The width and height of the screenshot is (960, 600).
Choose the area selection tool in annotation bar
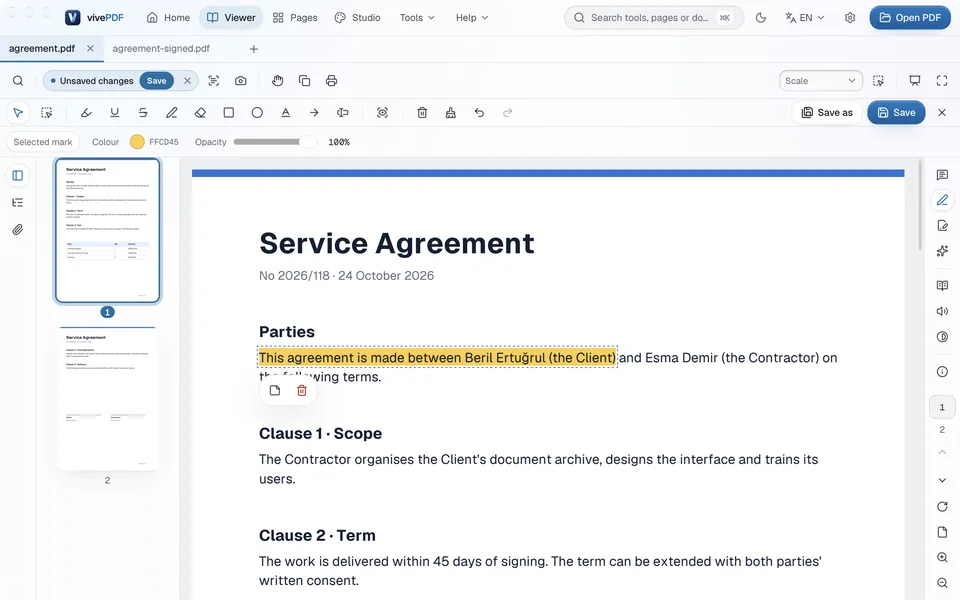(47, 113)
